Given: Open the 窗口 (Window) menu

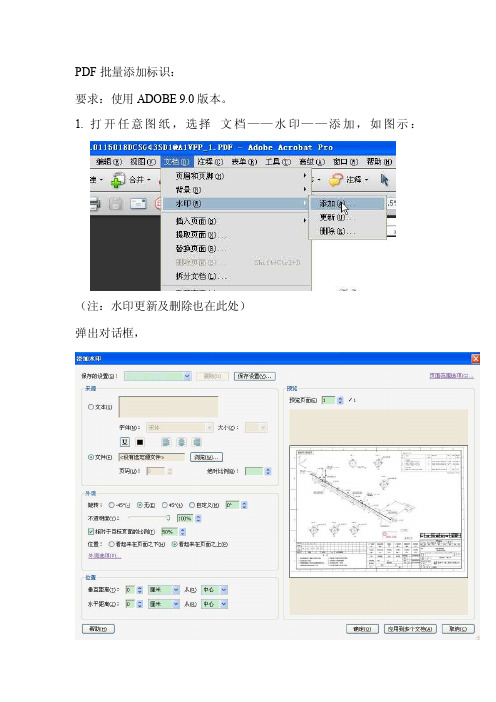Looking at the screenshot, I should click(x=345, y=162).
